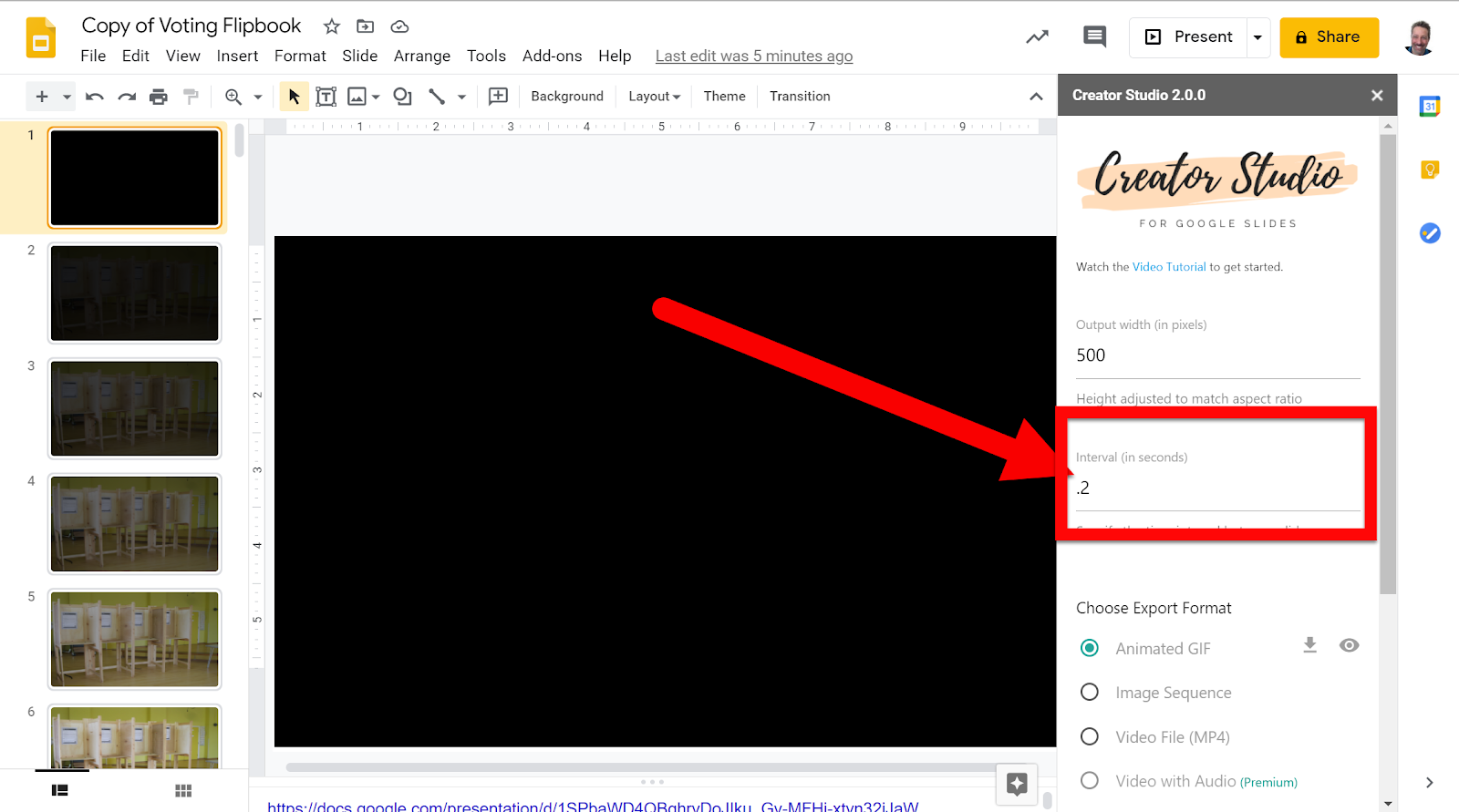Viewport: 1459px width, 812px height.
Task: Open Google Keep in the side panel
Action: click(x=1430, y=170)
